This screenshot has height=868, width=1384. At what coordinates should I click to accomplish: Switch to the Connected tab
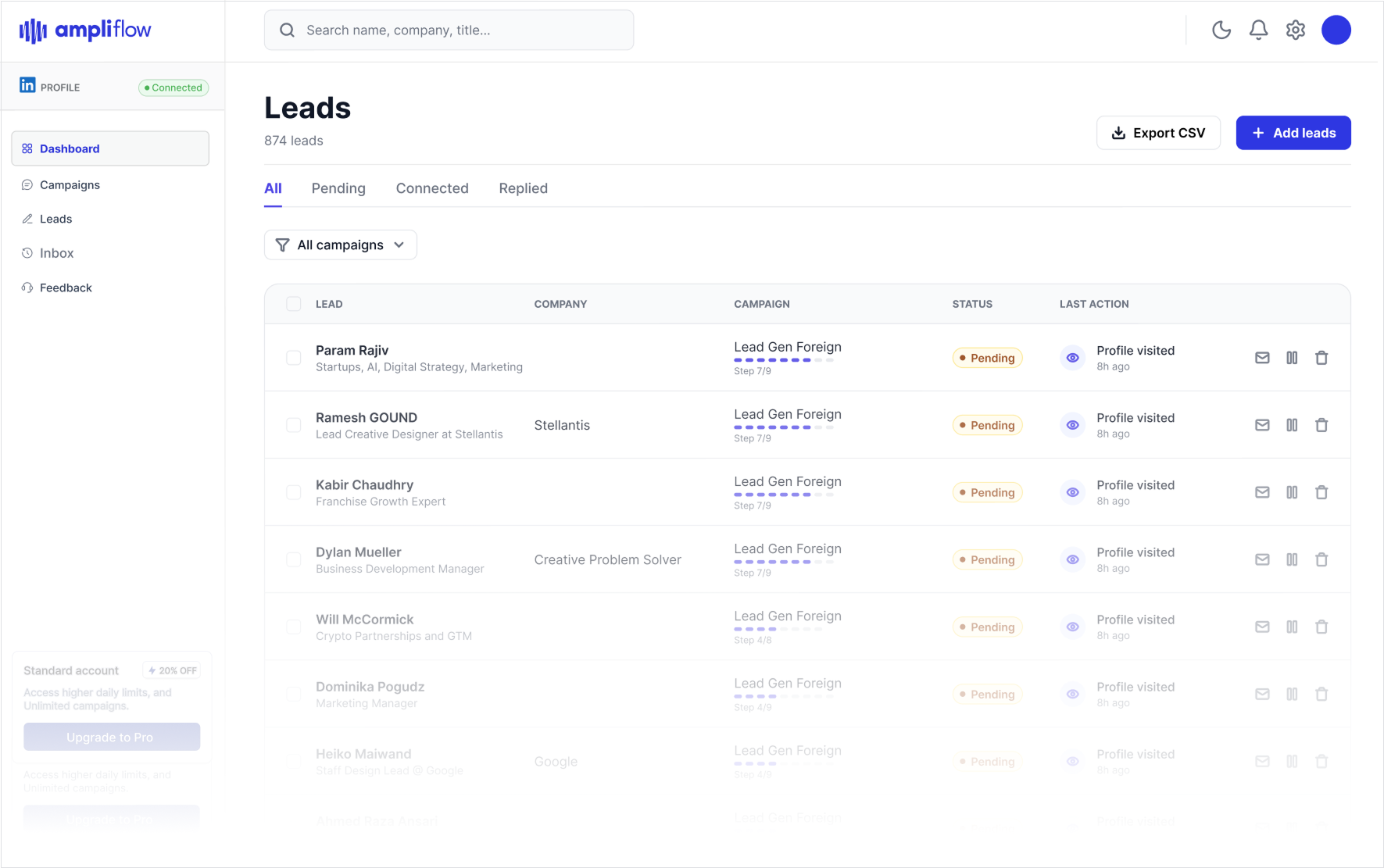pos(432,188)
